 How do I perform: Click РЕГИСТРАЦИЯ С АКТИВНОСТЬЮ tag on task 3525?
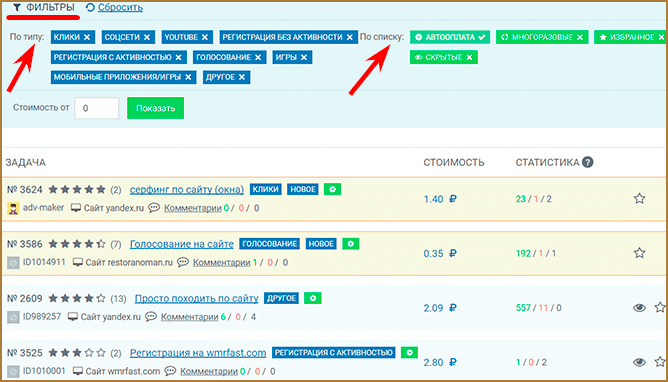[334, 353]
